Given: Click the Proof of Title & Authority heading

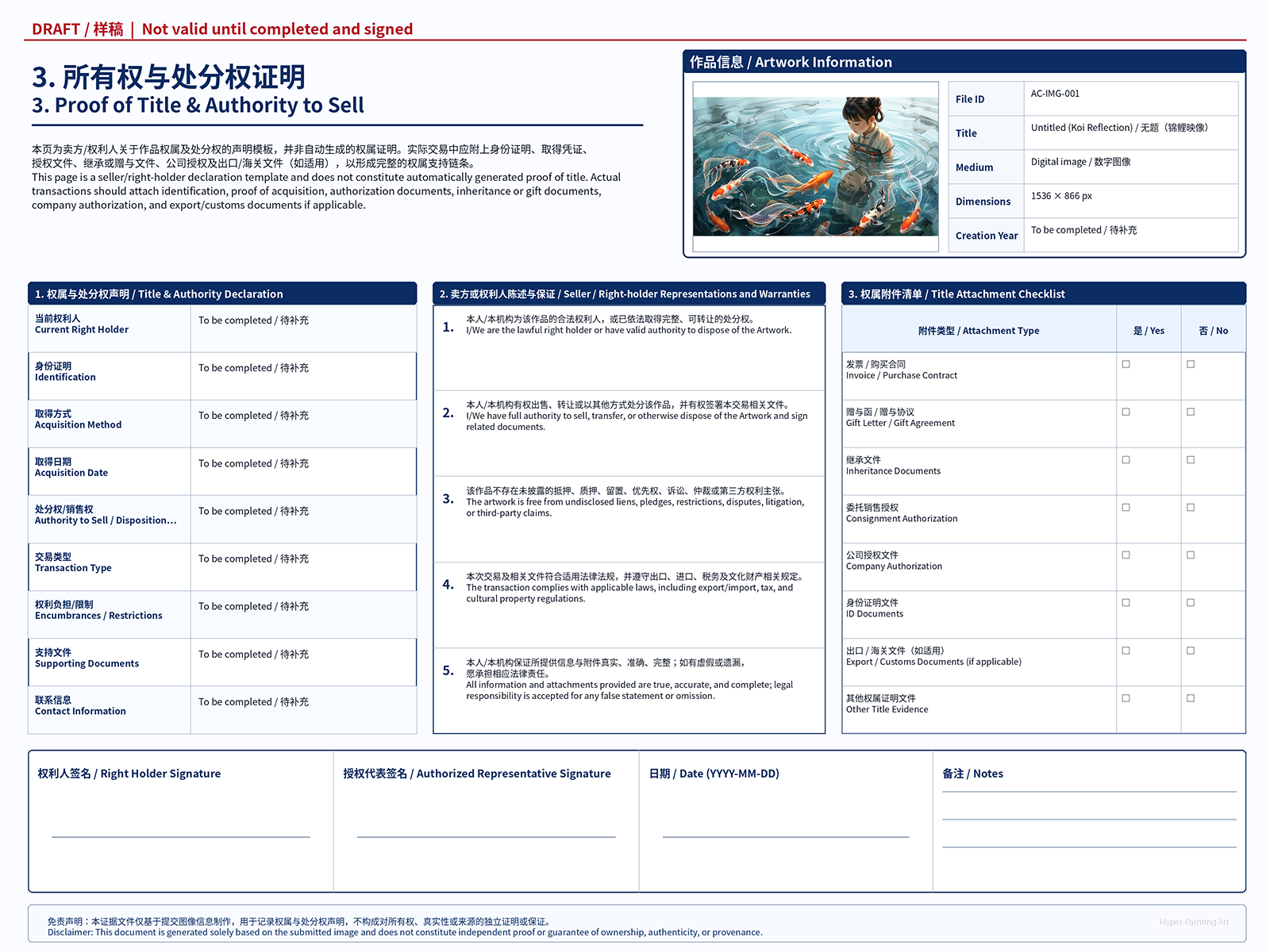Looking at the screenshot, I should (198, 105).
